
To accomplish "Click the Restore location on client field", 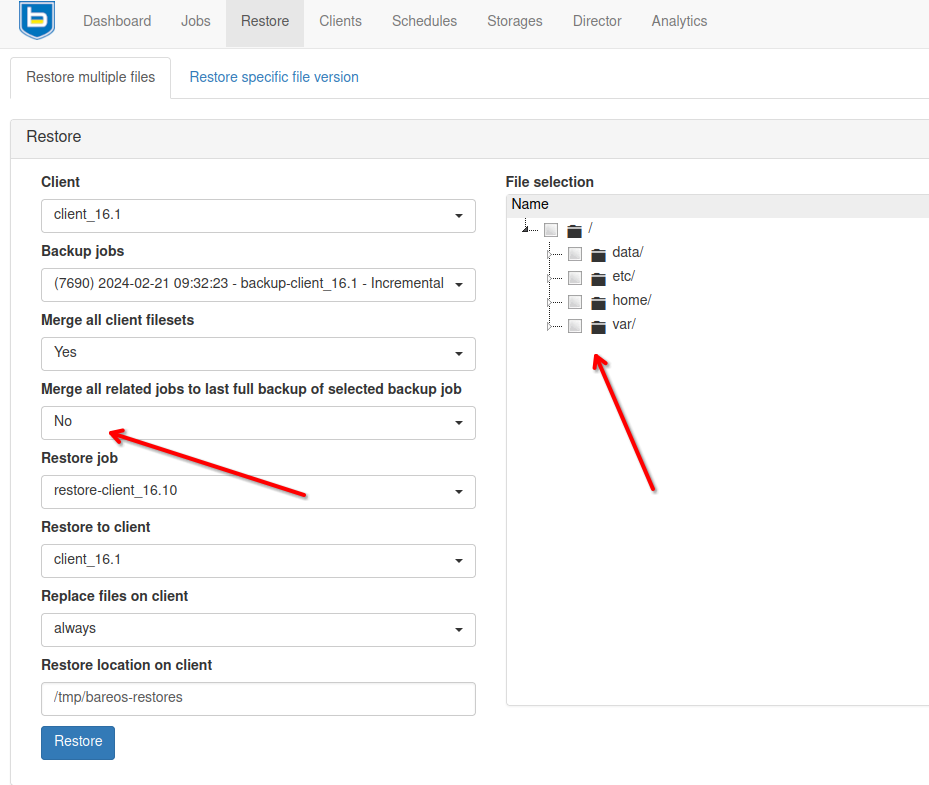I will (258, 698).
